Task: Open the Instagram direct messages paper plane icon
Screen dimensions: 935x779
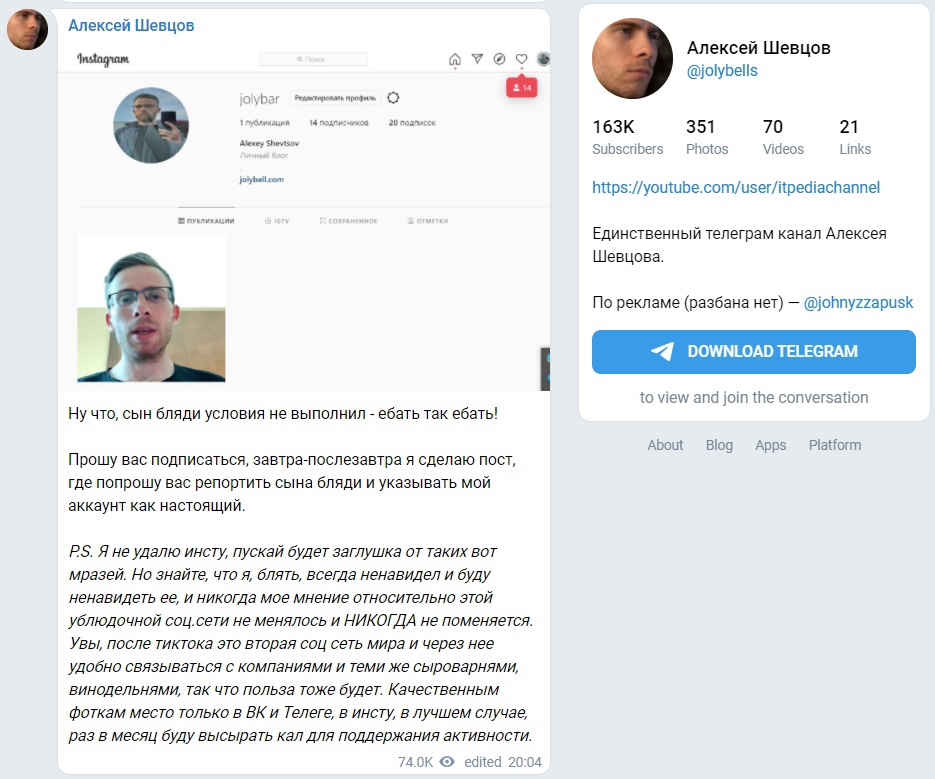Action: (477, 58)
